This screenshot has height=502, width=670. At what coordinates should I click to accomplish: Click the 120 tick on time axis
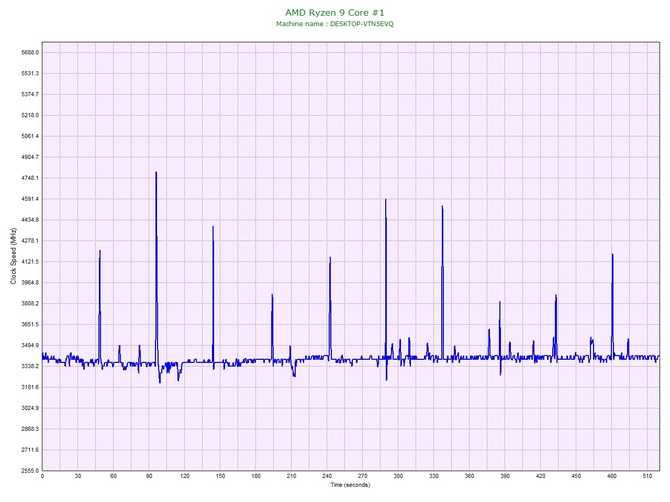point(185,476)
